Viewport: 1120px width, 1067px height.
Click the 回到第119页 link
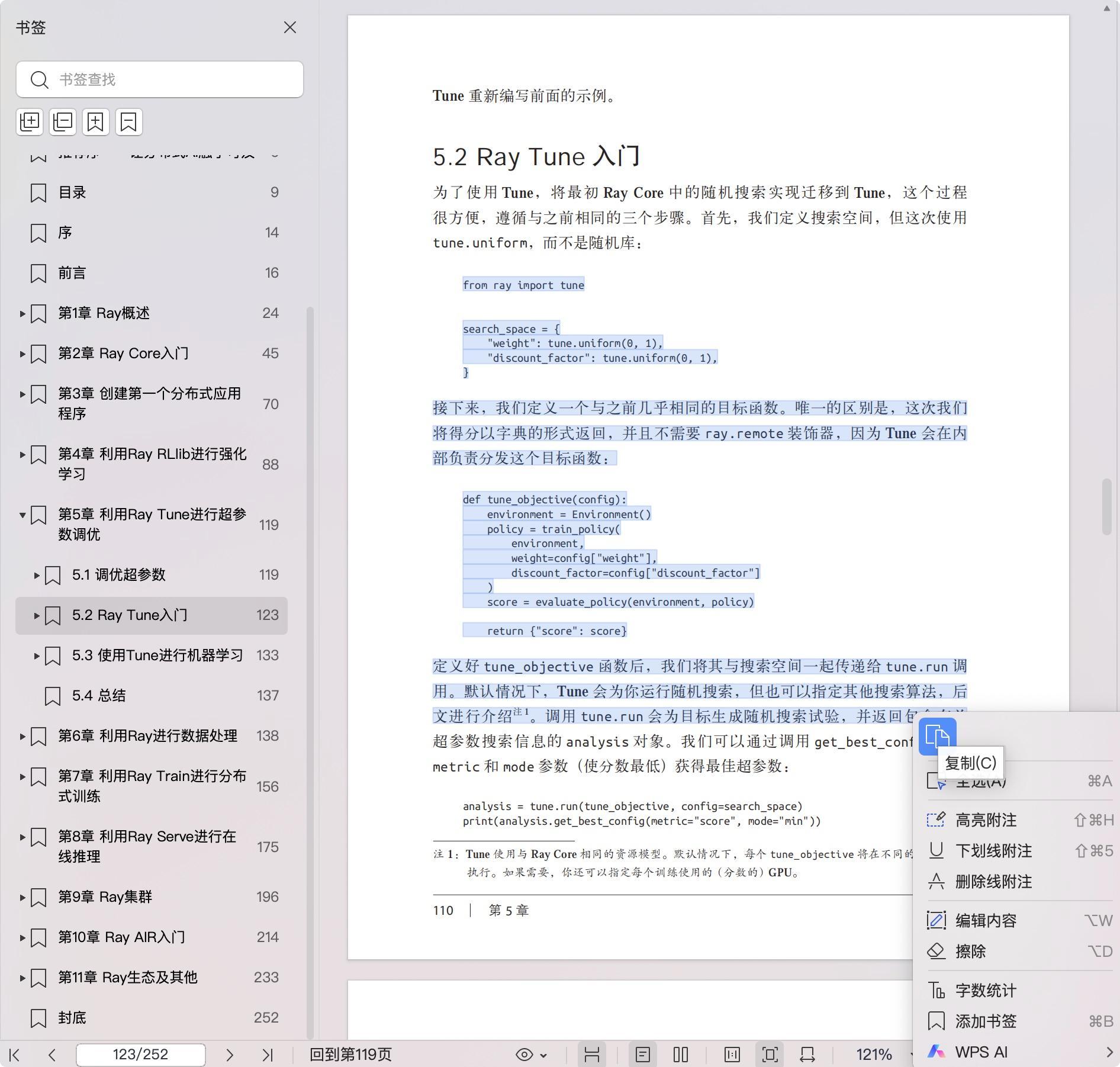pyautogui.click(x=350, y=1055)
